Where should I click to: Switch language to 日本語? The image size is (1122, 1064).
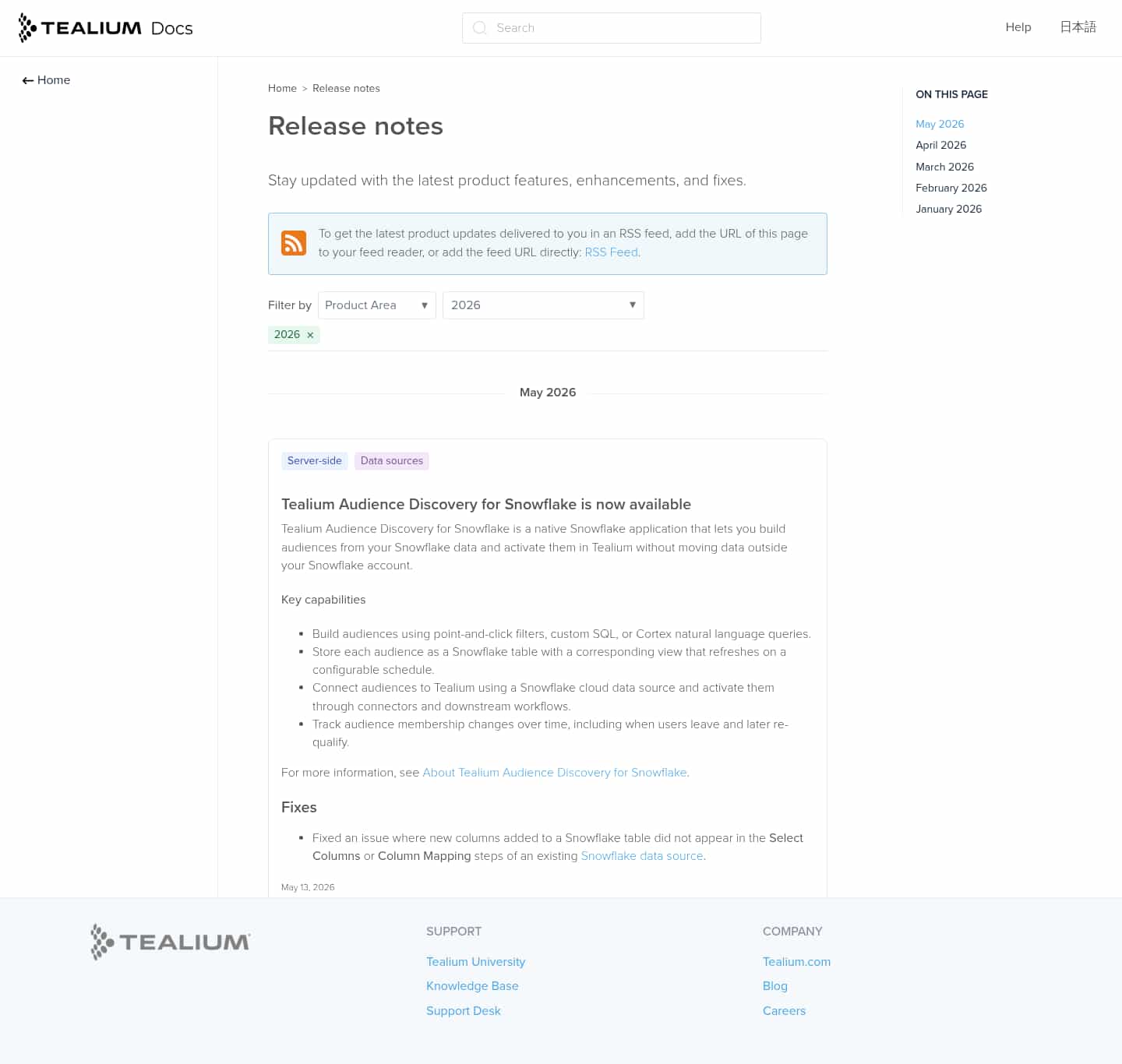(1078, 27)
